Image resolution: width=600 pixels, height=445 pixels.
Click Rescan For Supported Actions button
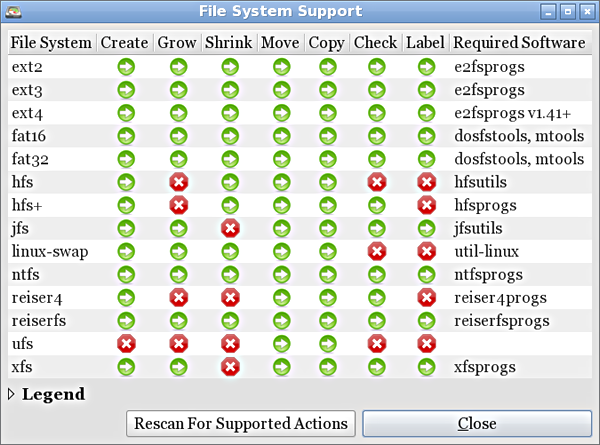pyautogui.click(x=241, y=423)
